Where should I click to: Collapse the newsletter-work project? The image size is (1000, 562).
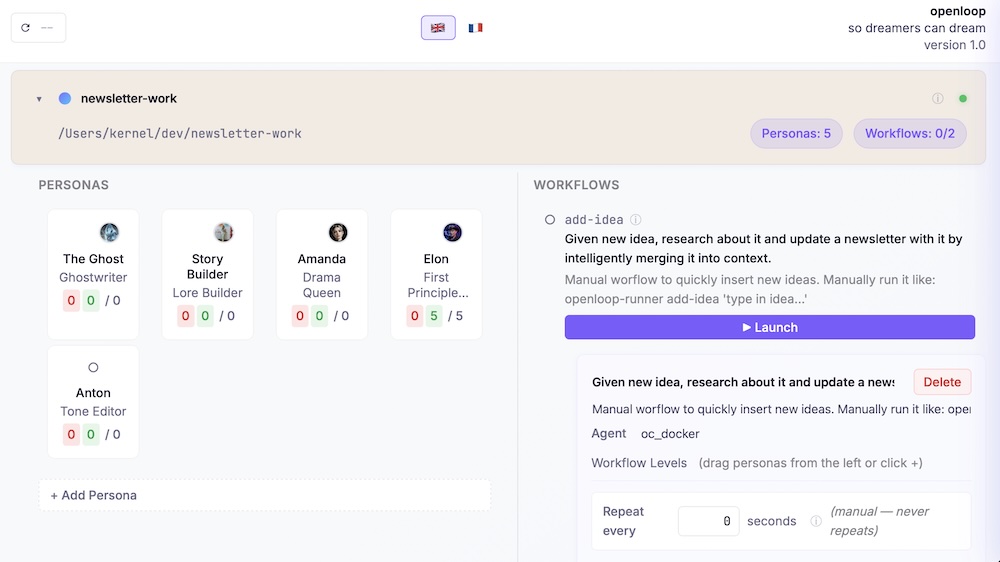point(39,99)
